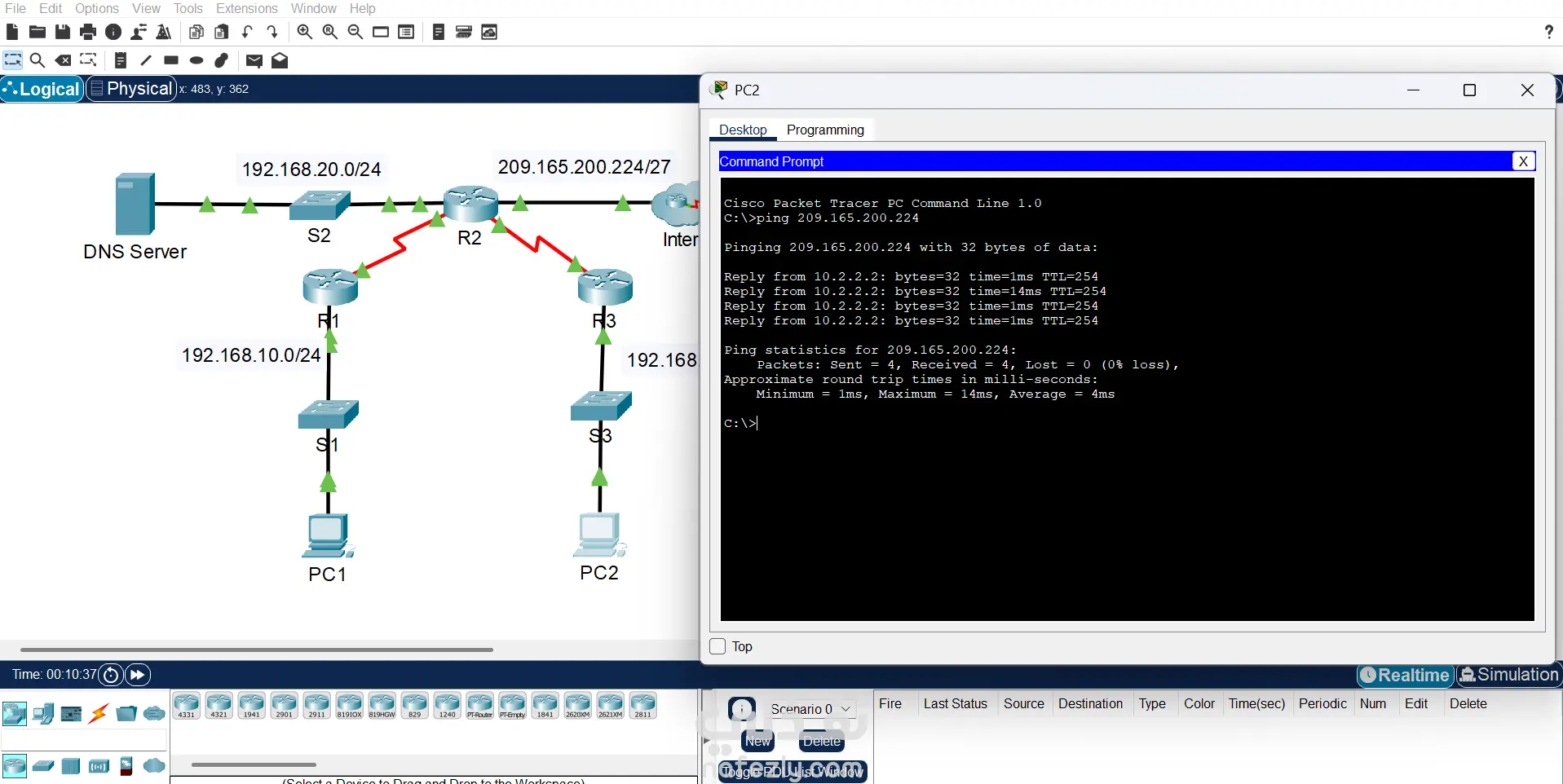Click the Delete scenario button
1563x784 pixels.
coord(822,742)
